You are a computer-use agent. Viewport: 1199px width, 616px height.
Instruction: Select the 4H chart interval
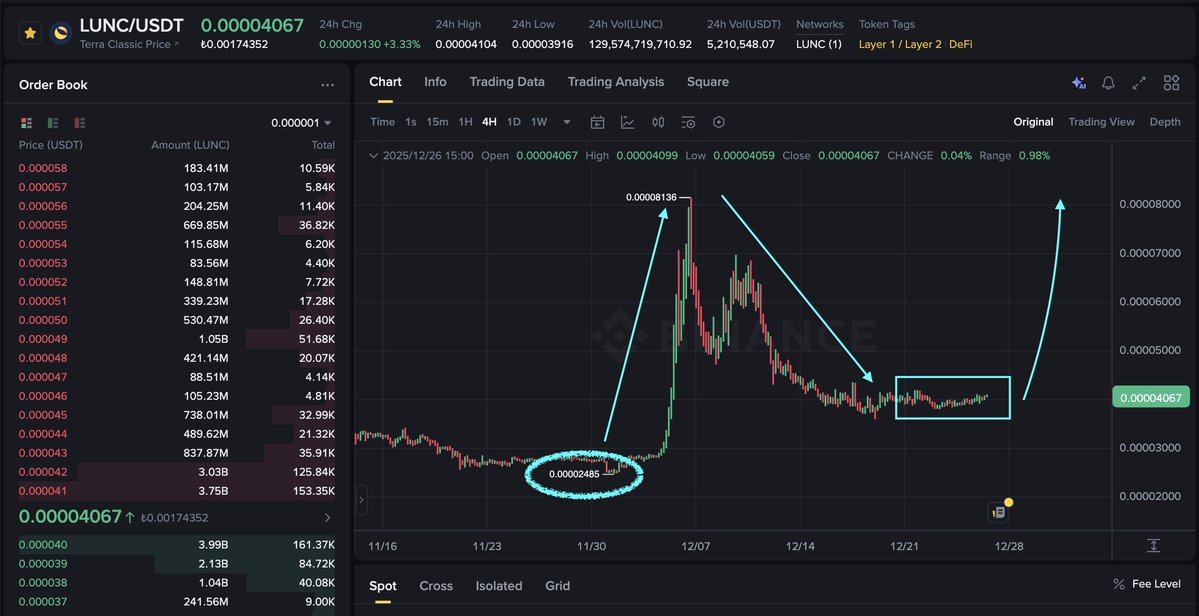tap(489, 122)
